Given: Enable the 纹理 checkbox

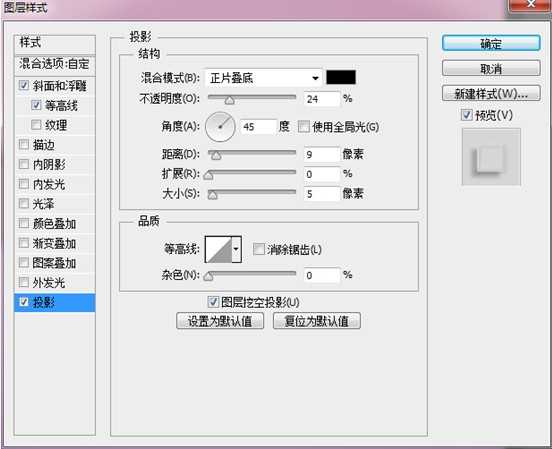Looking at the screenshot, I should pyautogui.click(x=36, y=125).
